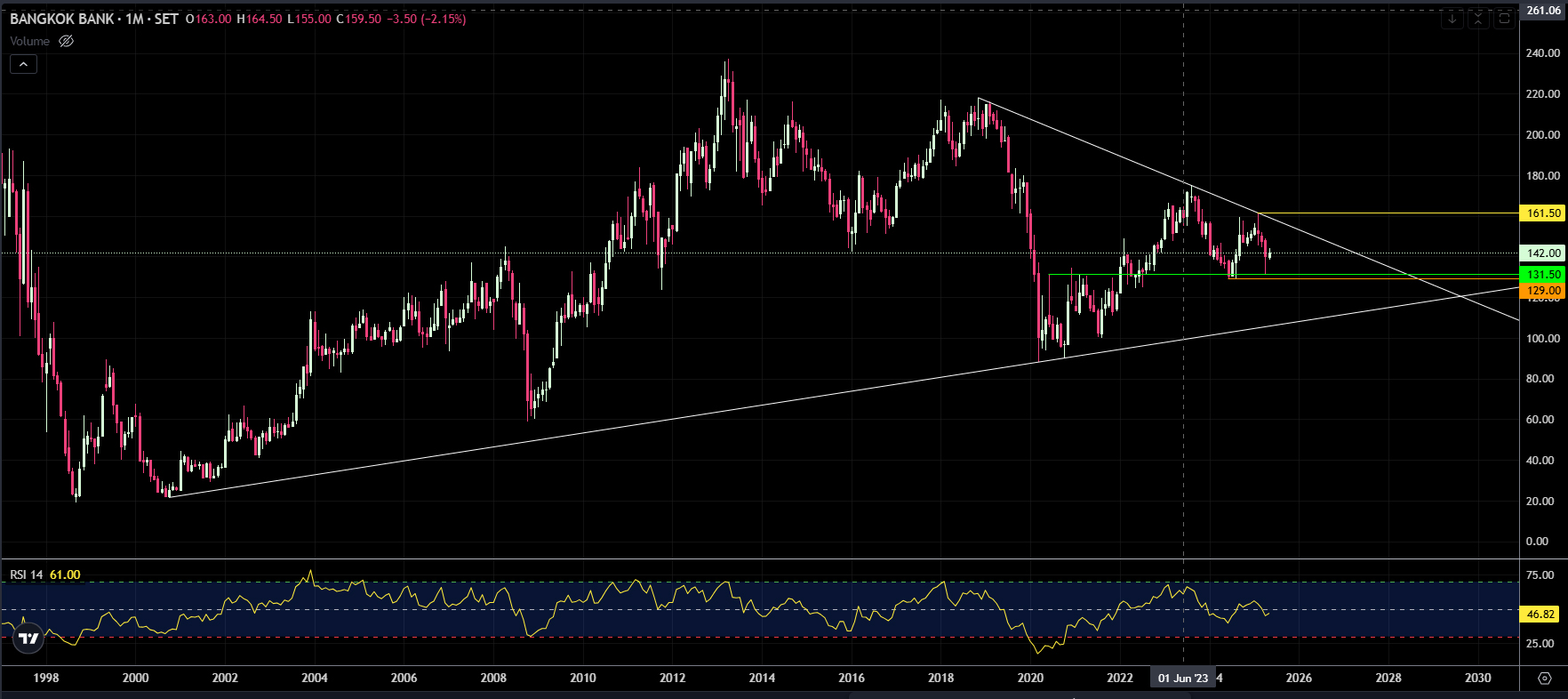Click the 2020 year on time axis

pos(1030,678)
